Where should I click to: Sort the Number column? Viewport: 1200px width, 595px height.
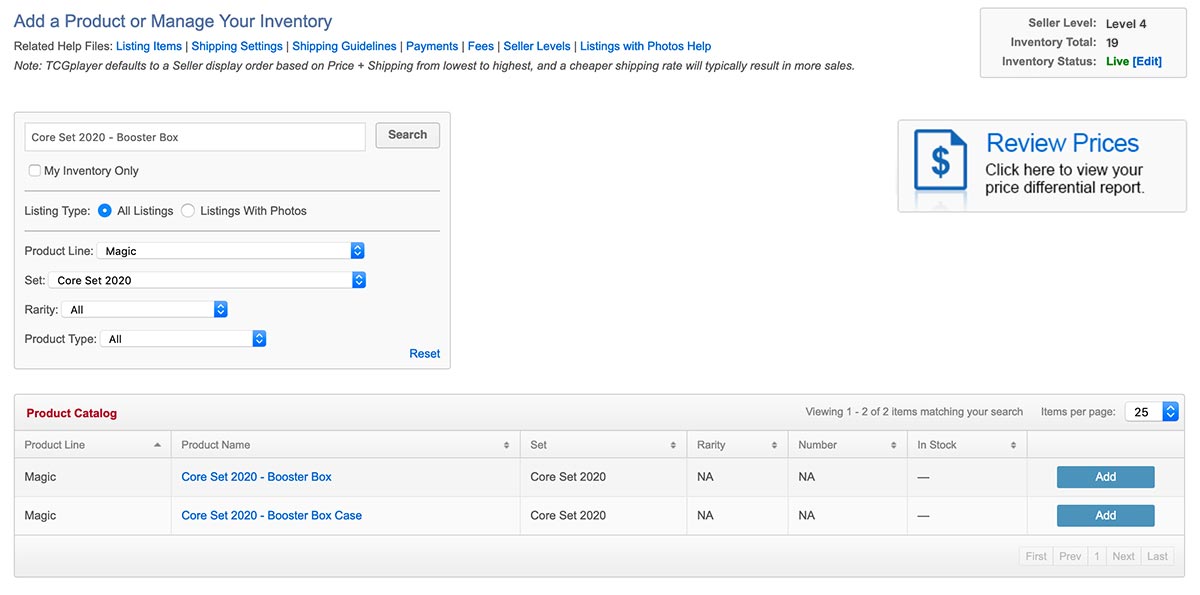pyautogui.click(x=893, y=445)
